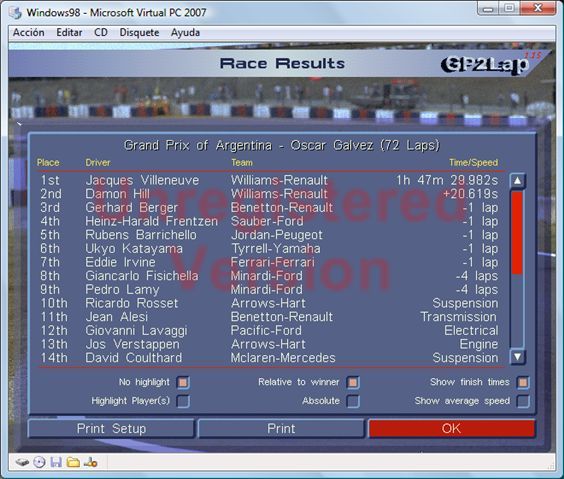The height and width of the screenshot is (479, 564).
Task: Minimize the Virtual PC window
Action: [x=488, y=9]
